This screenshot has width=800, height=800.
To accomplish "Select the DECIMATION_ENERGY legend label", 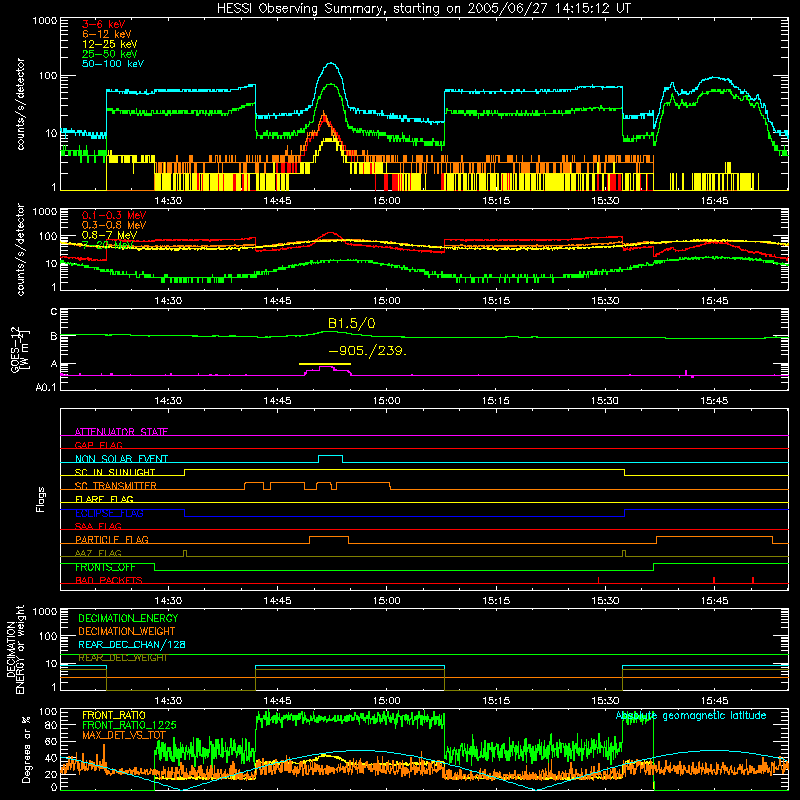I will (x=128, y=618).
